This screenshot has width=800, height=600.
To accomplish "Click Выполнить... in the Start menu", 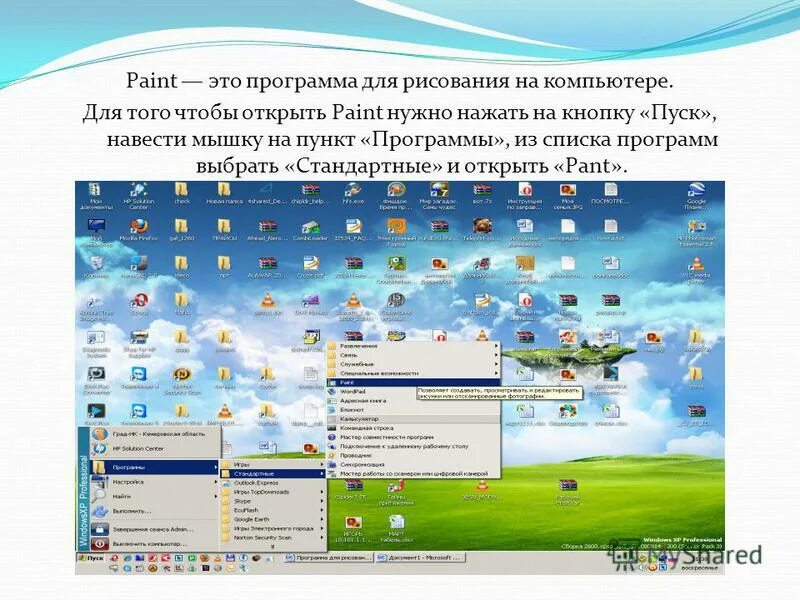I will coord(155,511).
